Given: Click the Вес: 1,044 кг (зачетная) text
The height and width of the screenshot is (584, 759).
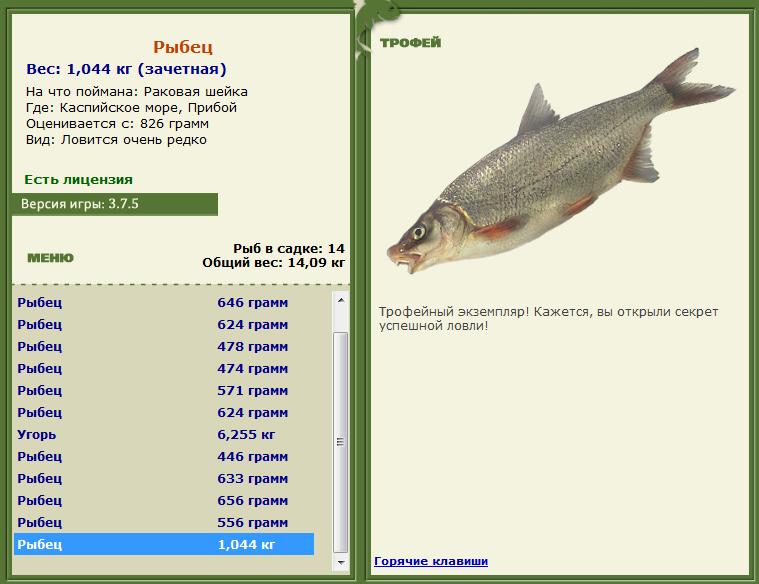Looking at the screenshot, I should 126,69.
